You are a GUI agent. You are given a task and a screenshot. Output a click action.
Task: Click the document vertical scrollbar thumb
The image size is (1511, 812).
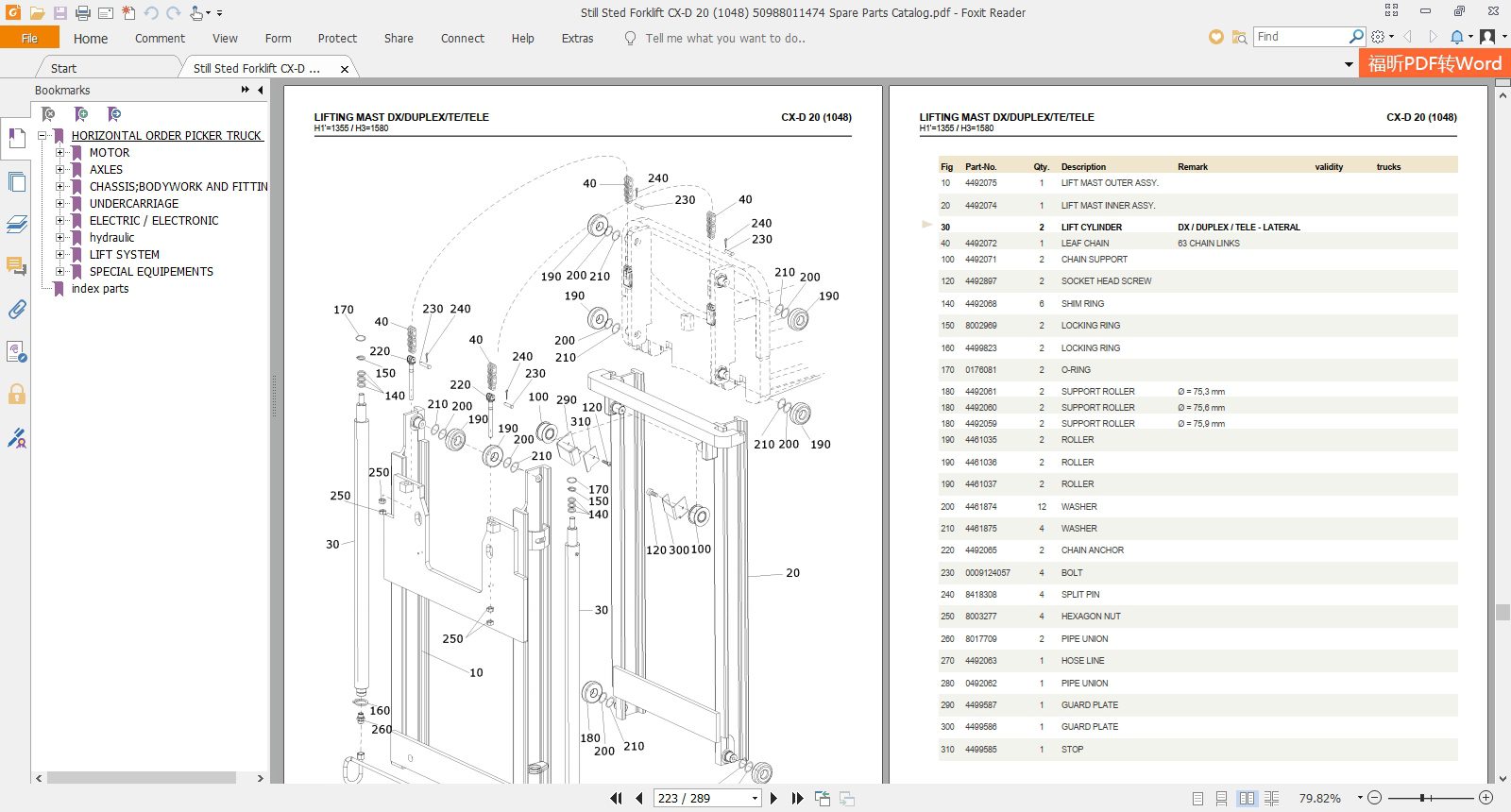tap(1503, 612)
